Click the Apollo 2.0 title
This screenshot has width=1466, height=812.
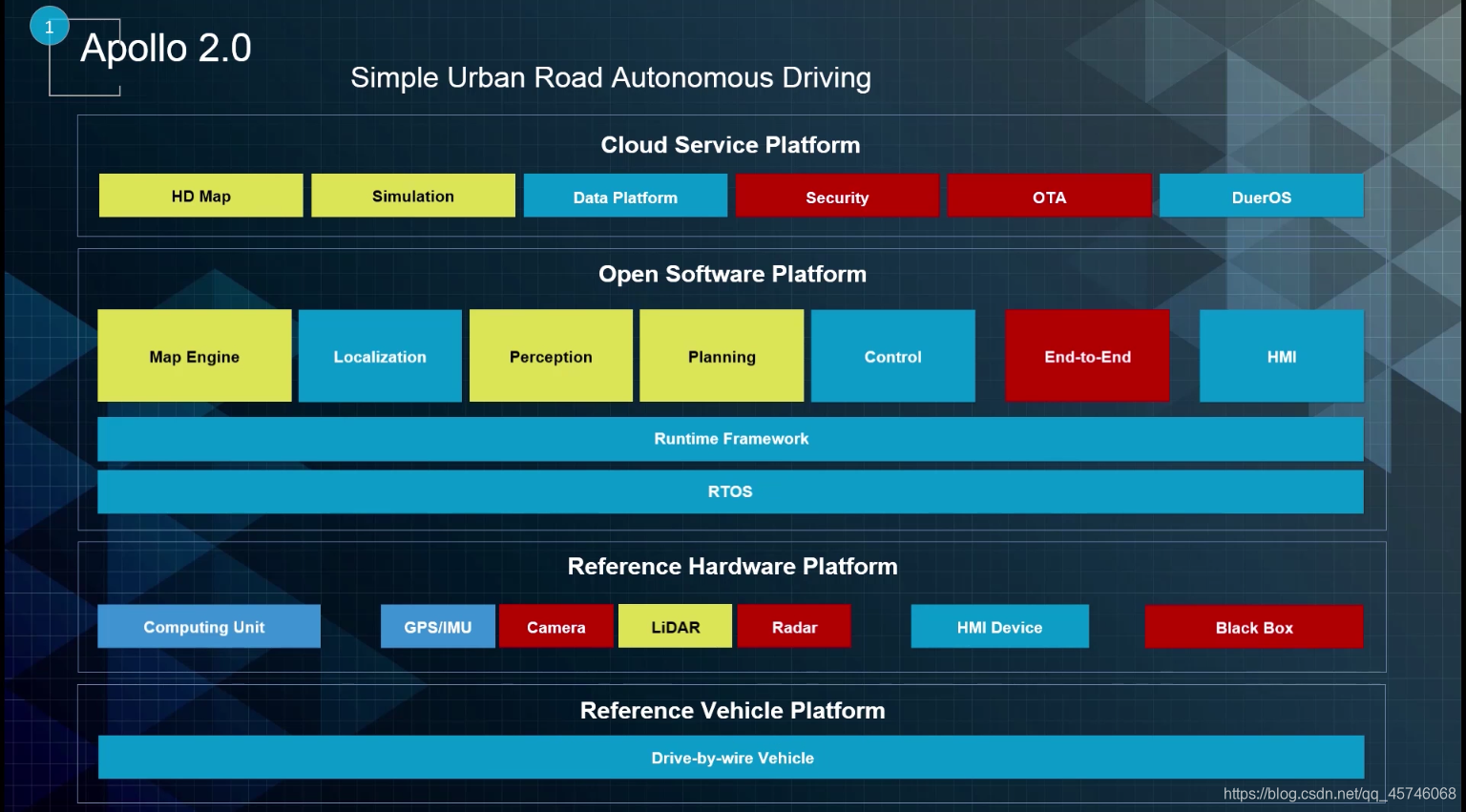(x=166, y=48)
